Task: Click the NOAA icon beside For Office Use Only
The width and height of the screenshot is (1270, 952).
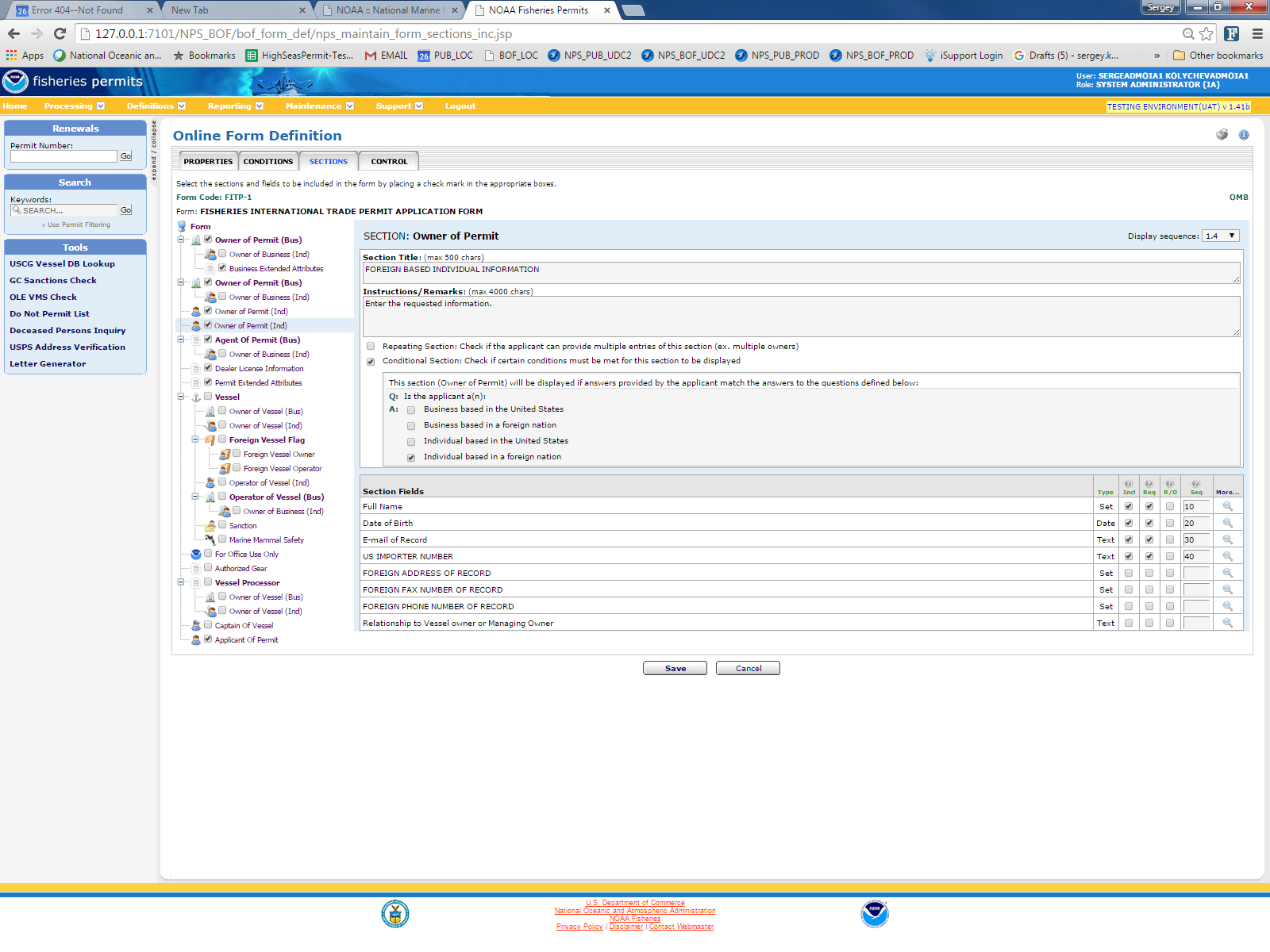Action: 196,555
